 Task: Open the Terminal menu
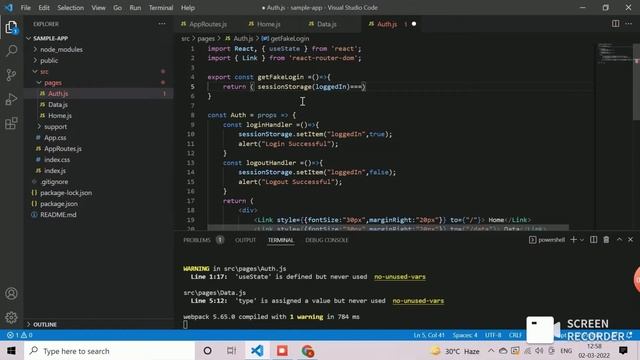(161, 8)
